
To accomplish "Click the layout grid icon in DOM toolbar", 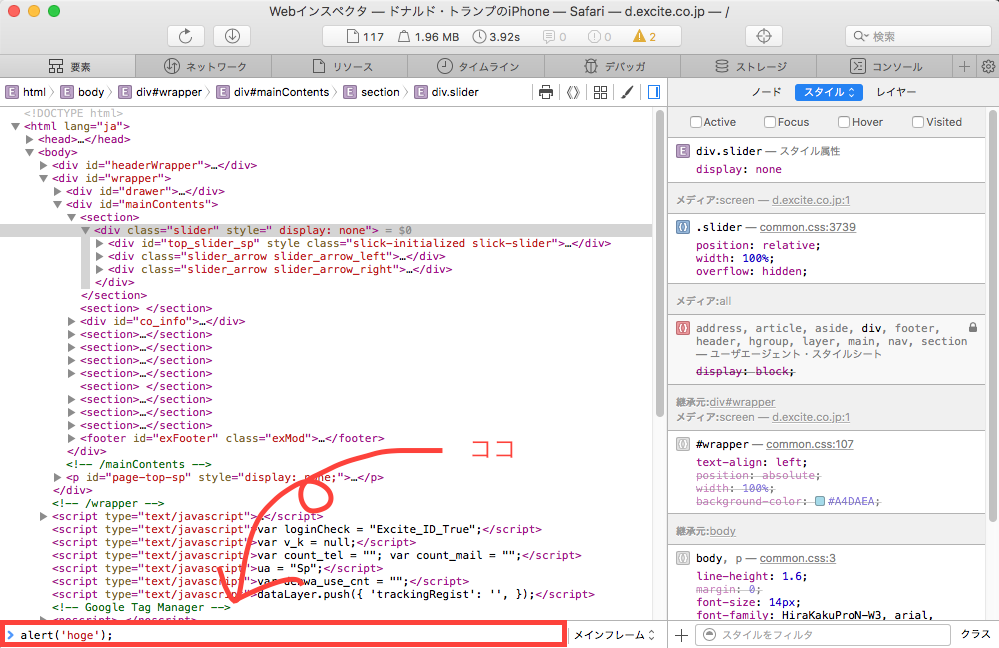I will 600,92.
